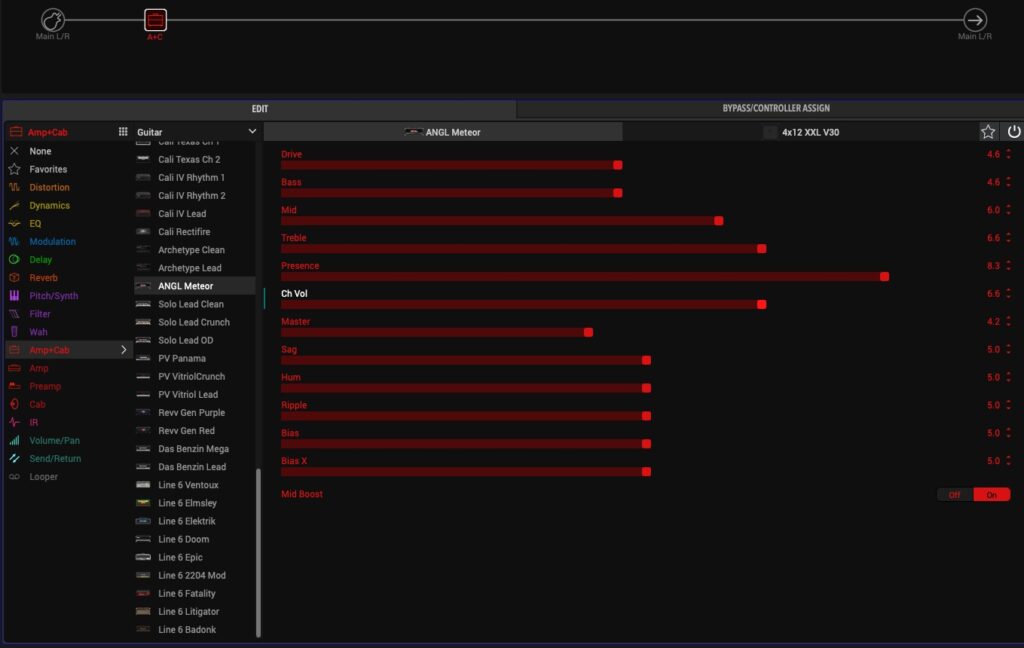Click the Presence slider bar
This screenshot has height=648, width=1024.
(x=584, y=276)
